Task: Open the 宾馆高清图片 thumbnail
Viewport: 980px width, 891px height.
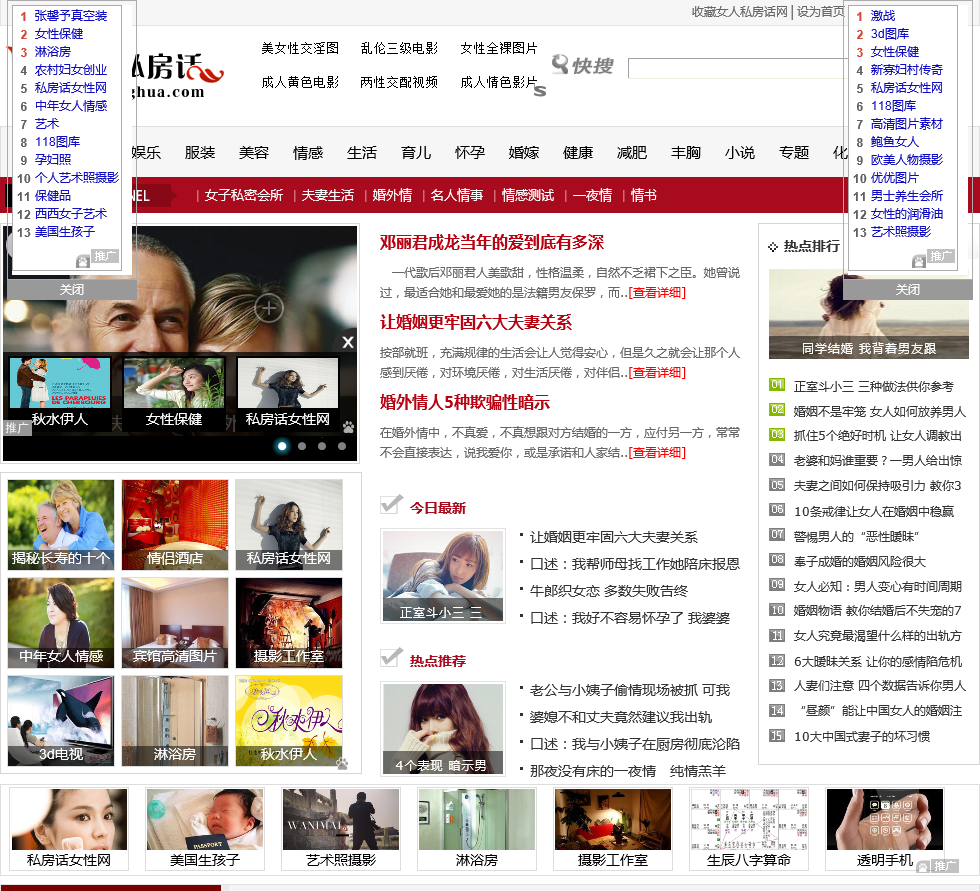Action: [x=175, y=623]
